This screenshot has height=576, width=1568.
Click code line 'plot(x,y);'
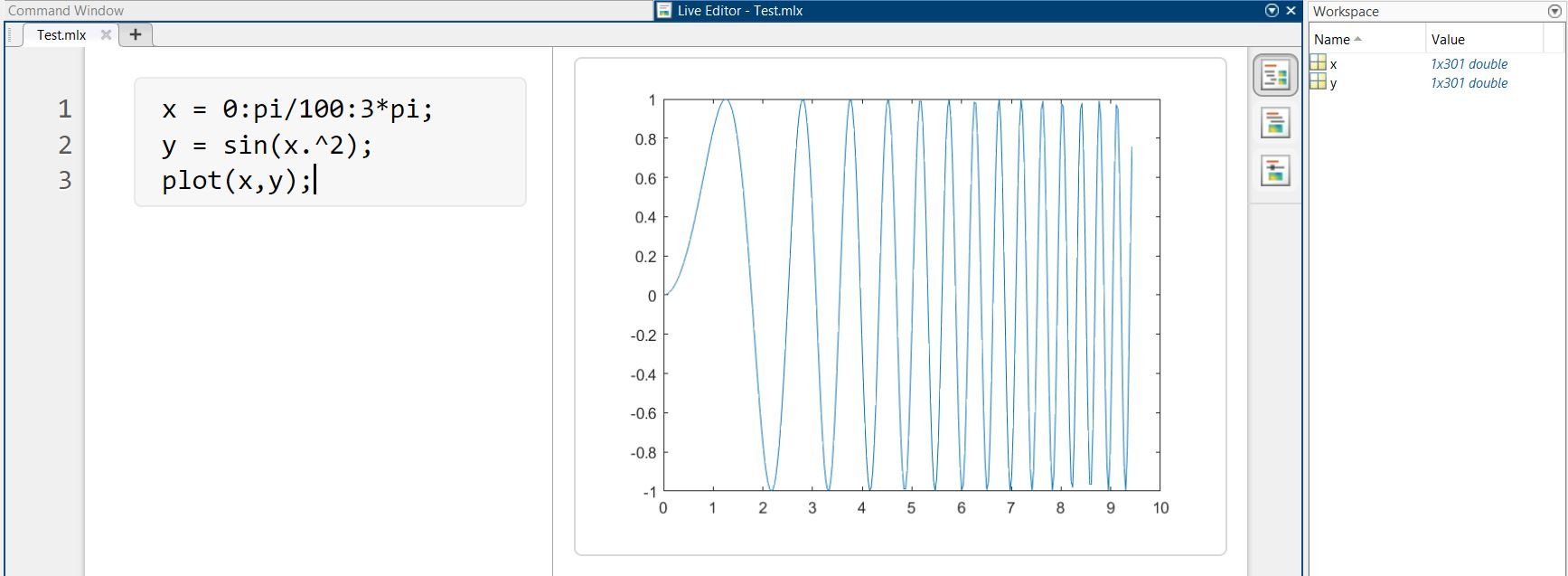pyautogui.click(x=237, y=181)
